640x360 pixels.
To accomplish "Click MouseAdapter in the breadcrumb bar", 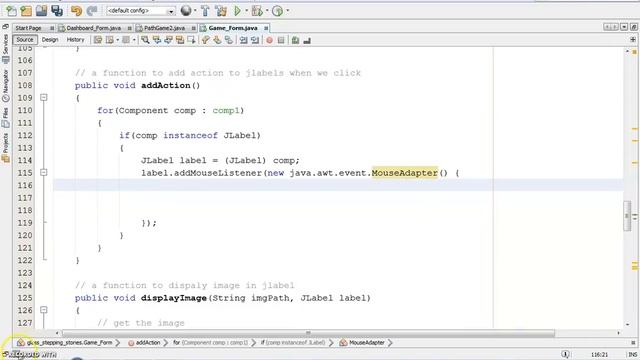I will [362, 343].
